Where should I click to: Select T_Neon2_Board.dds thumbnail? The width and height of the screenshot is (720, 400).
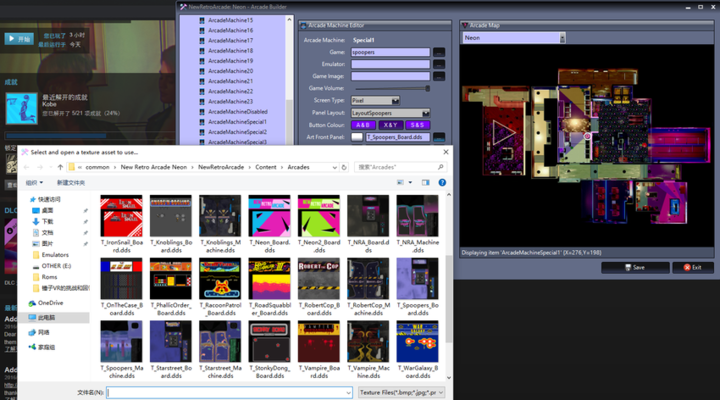point(319,216)
